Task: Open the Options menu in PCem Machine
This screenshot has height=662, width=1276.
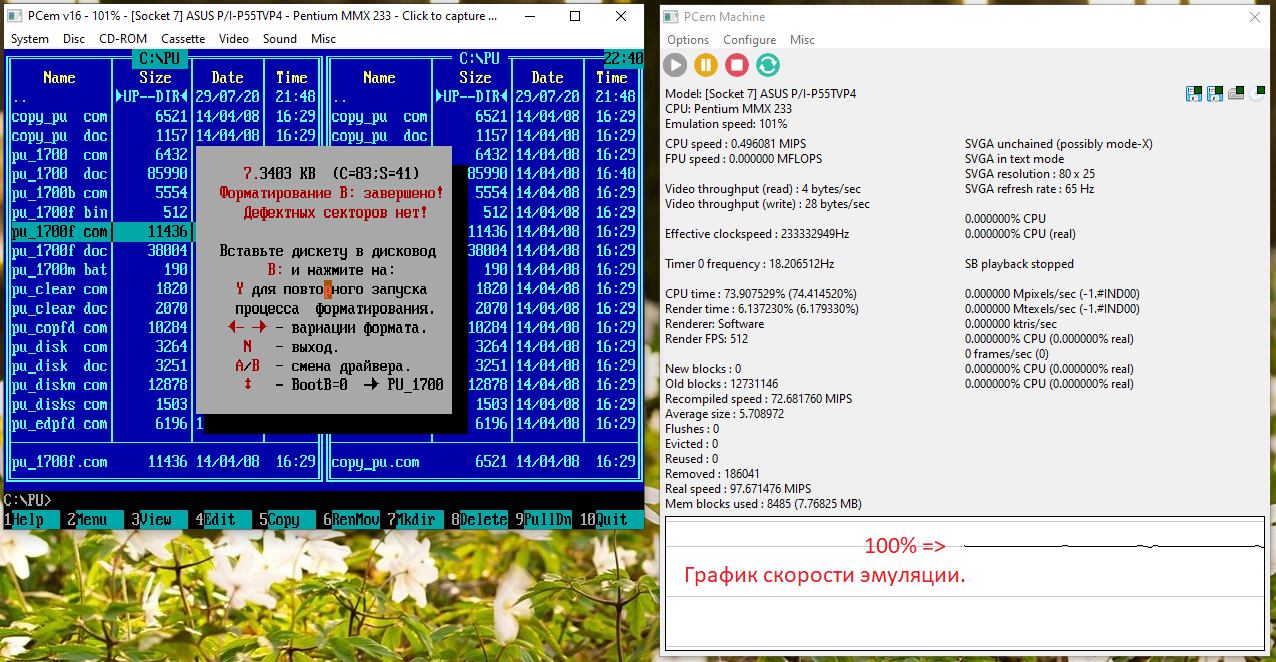Action: coord(688,40)
